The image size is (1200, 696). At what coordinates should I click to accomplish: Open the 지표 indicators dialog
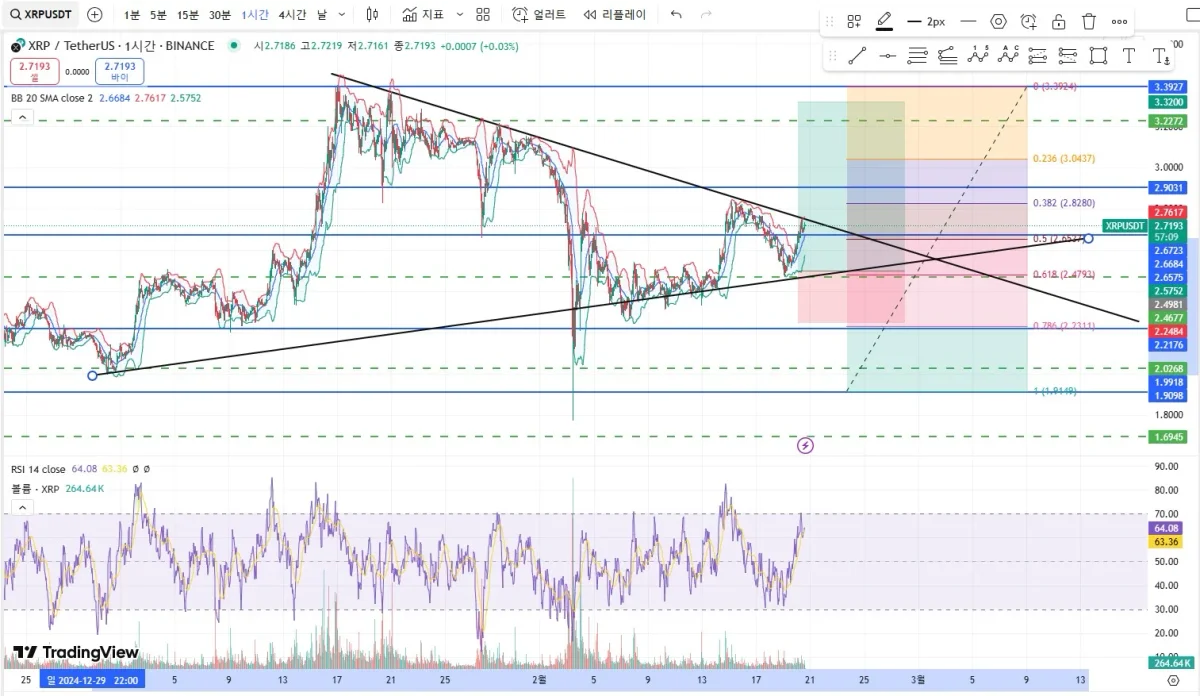click(x=423, y=15)
